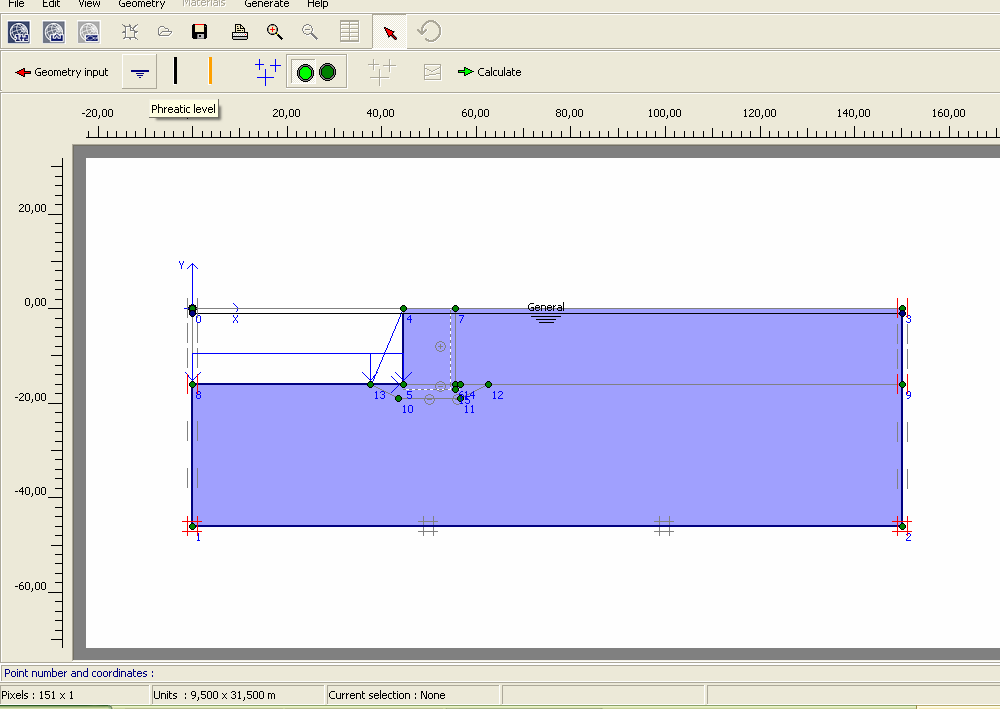Click the disabled Materials menu

[x=203, y=3]
